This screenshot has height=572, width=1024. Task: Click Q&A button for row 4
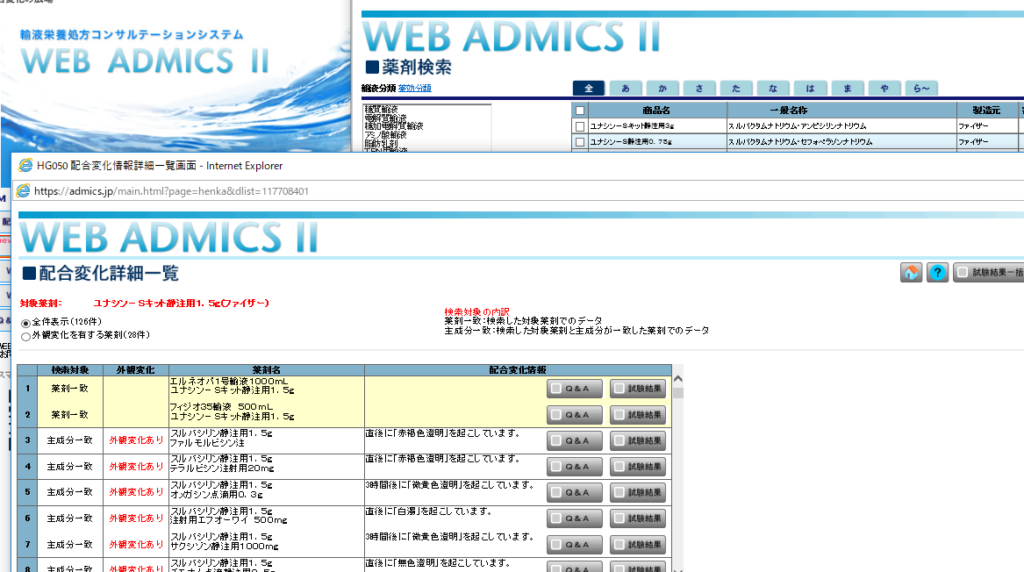575,467
